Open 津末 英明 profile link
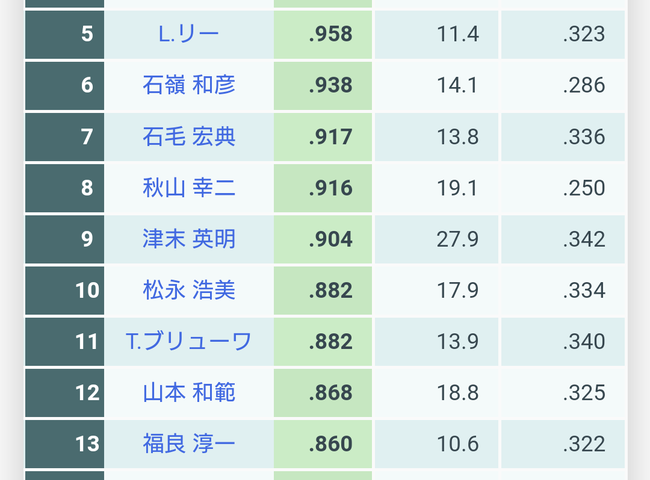 tap(189, 239)
